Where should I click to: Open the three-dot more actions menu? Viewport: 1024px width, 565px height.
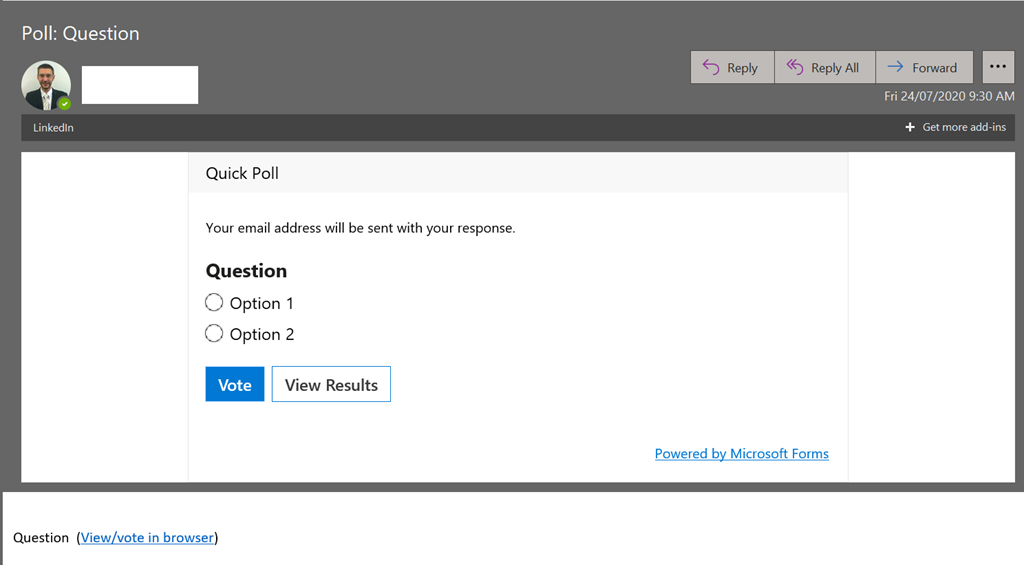tap(998, 67)
